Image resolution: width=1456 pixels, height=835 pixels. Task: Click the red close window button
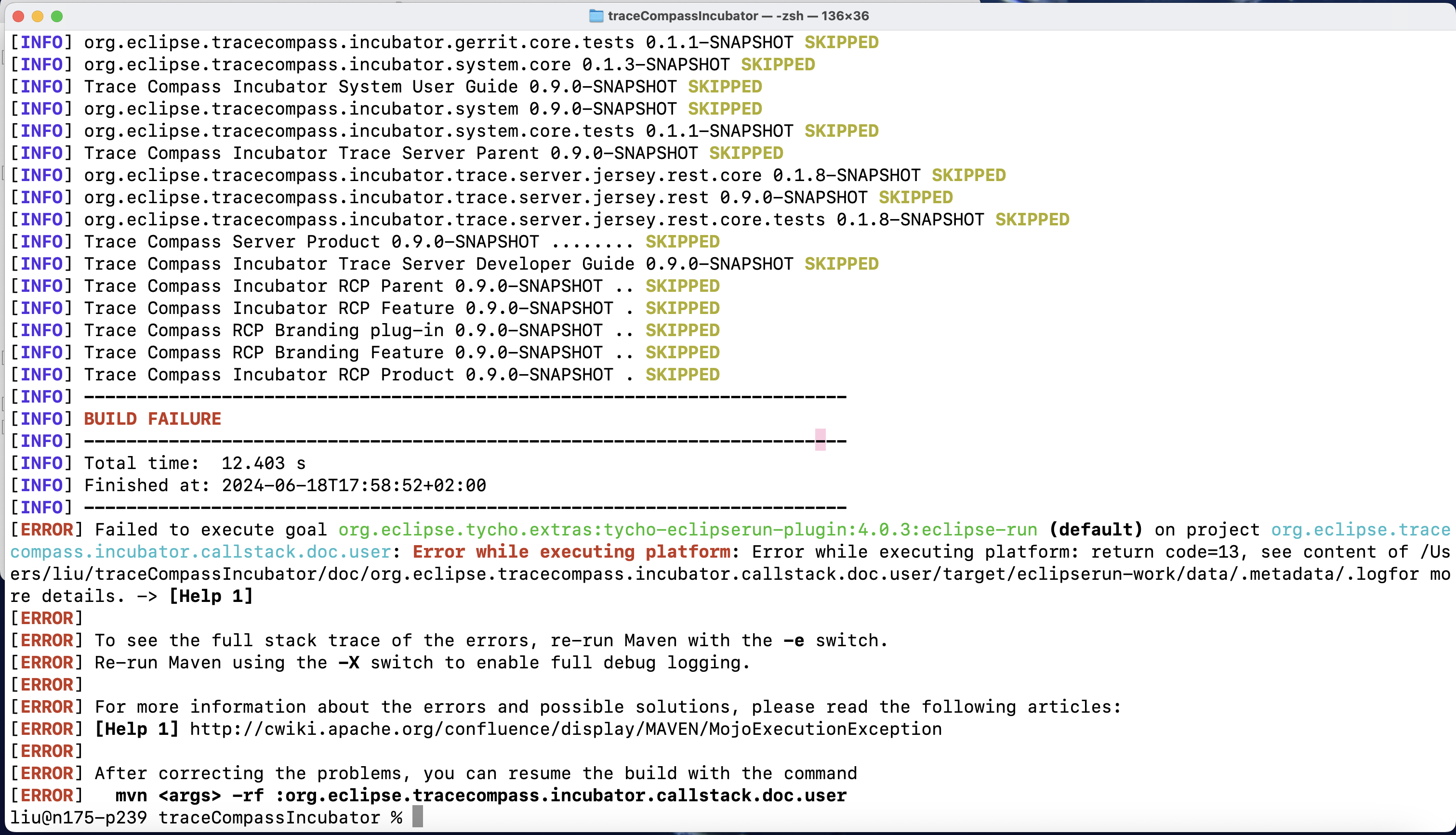(x=18, y=16)
